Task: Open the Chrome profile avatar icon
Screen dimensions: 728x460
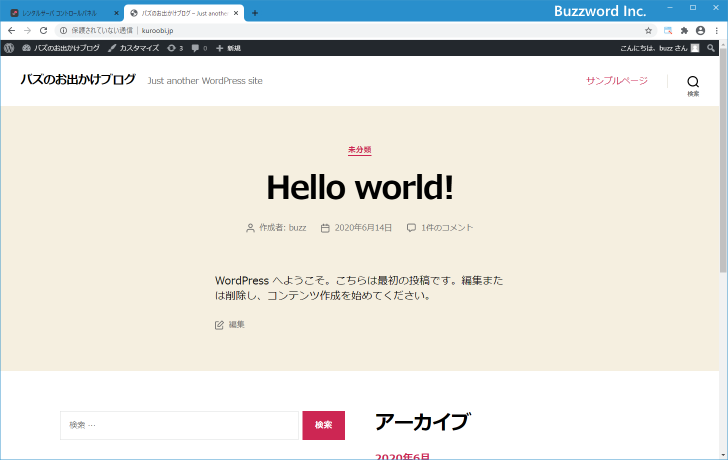Action: [x=701, y=31]
